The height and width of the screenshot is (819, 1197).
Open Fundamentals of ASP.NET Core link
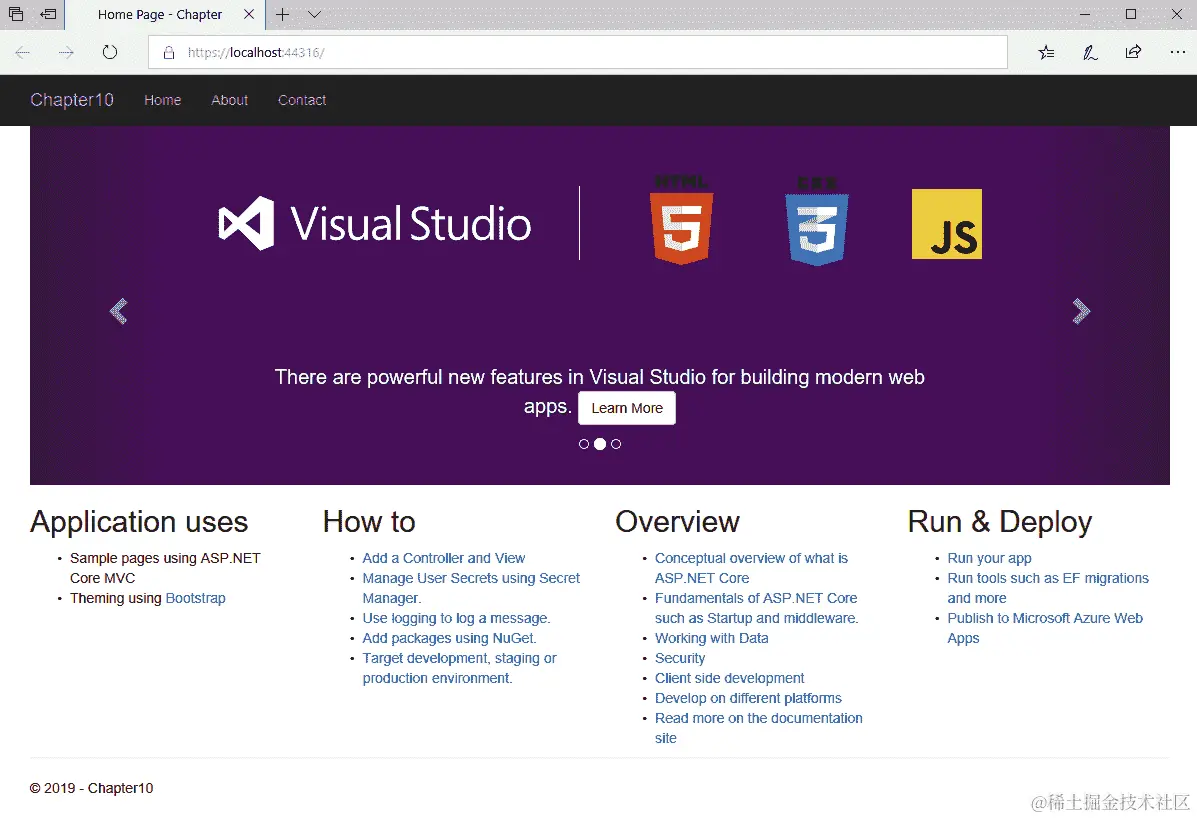point(756,608)
